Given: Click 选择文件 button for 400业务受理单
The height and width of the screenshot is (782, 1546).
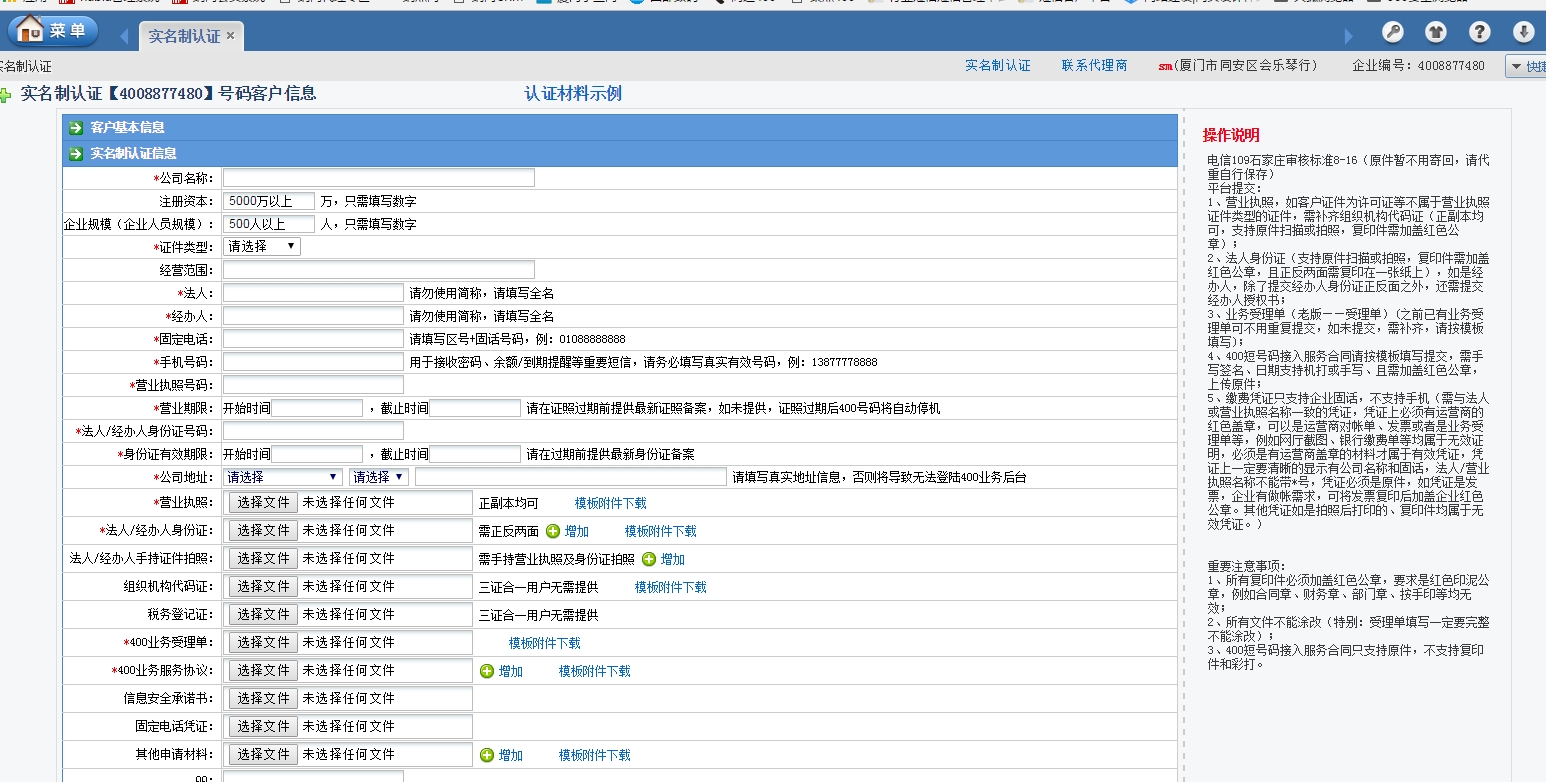Looking at the screenshot, I should tap(263, 642).
